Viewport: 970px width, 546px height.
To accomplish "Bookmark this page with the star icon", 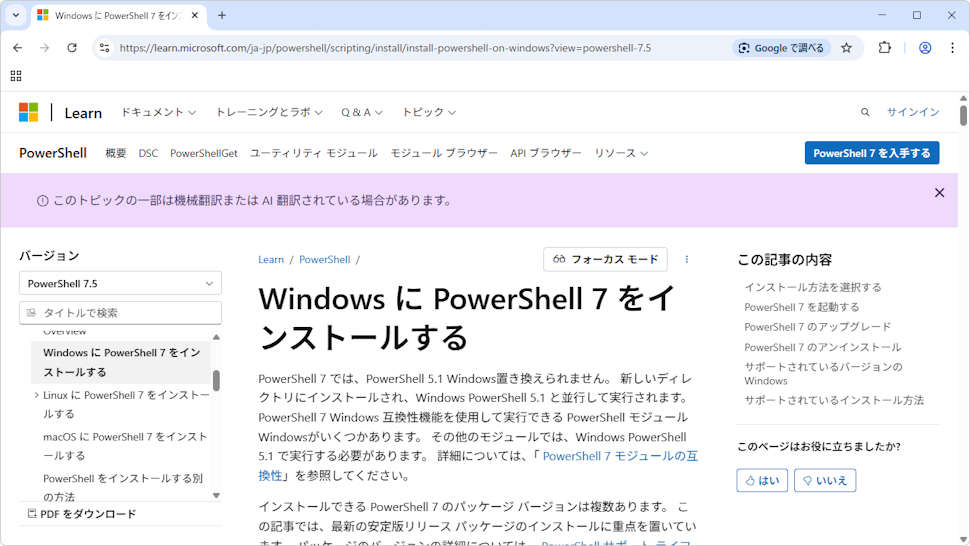I will pos(846,48).
